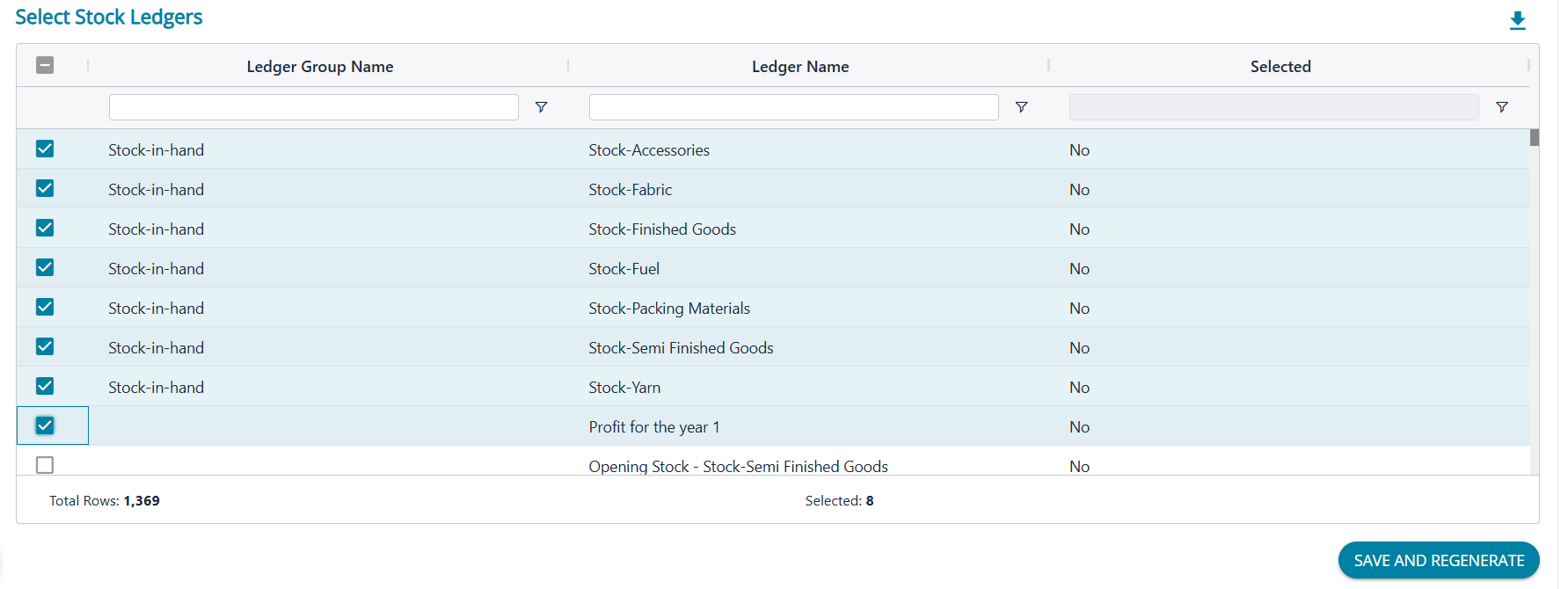The height and width of the screenshot is (589, 1568).
Task: Deselect the Stock-Fuel row checkbox
Action: [45, 268]
